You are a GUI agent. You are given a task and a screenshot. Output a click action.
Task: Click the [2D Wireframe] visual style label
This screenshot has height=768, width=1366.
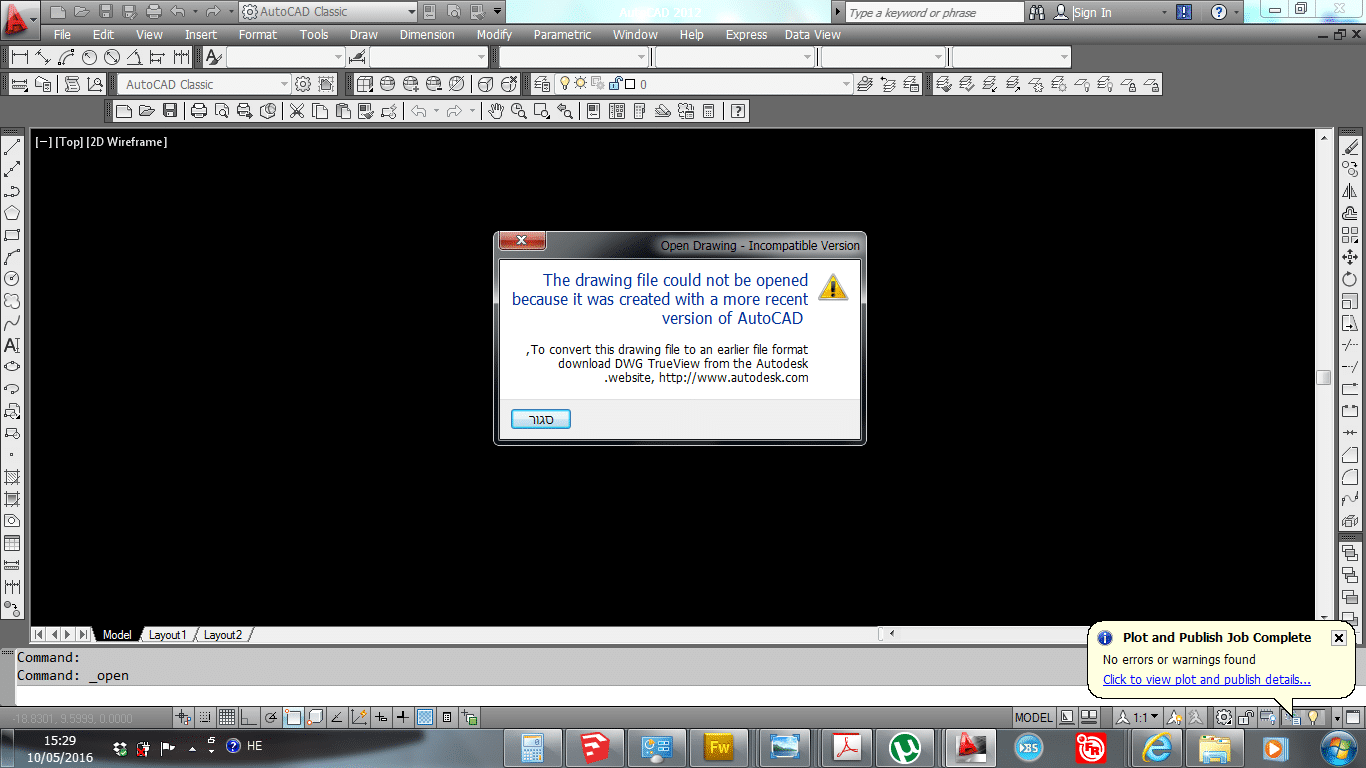[x=126, y=142]
